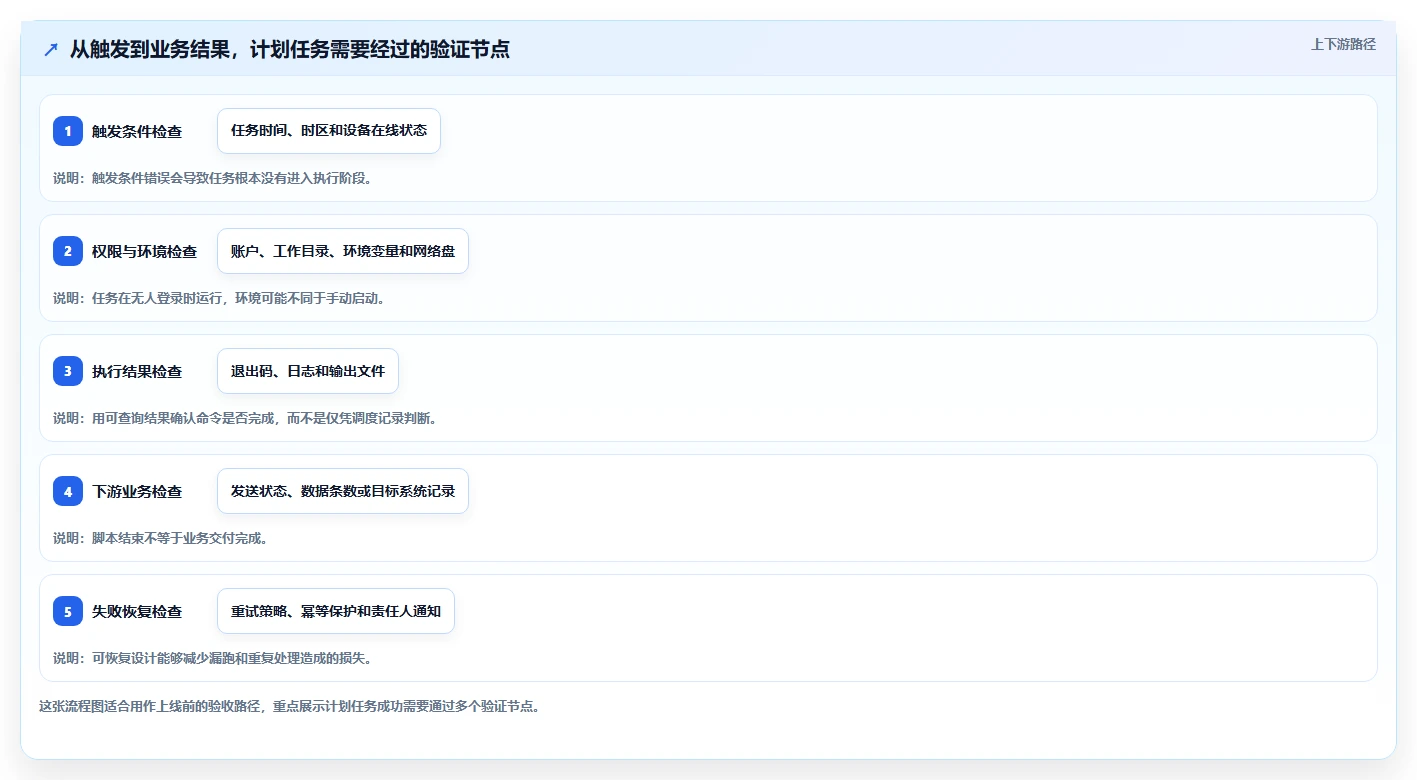This screenshot has height=780, width=1417.
Task: Click the 执行结果检查 step title
Action: [x=137, y=371]
